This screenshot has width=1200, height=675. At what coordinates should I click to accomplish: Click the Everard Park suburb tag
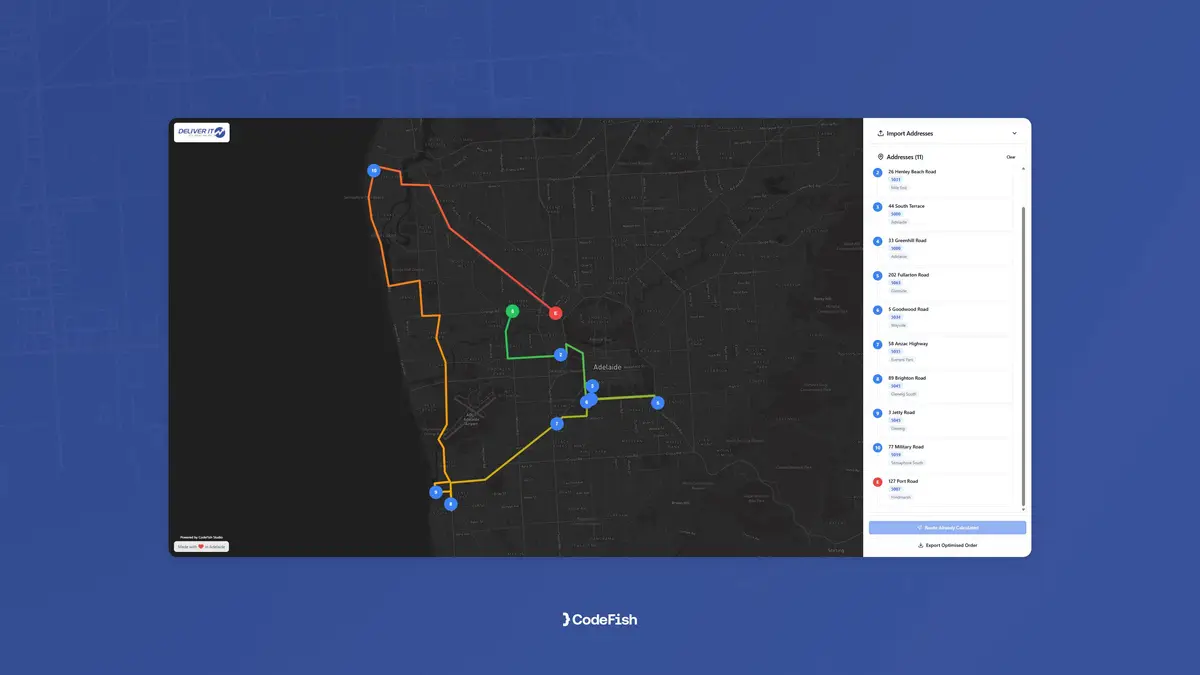902,360
